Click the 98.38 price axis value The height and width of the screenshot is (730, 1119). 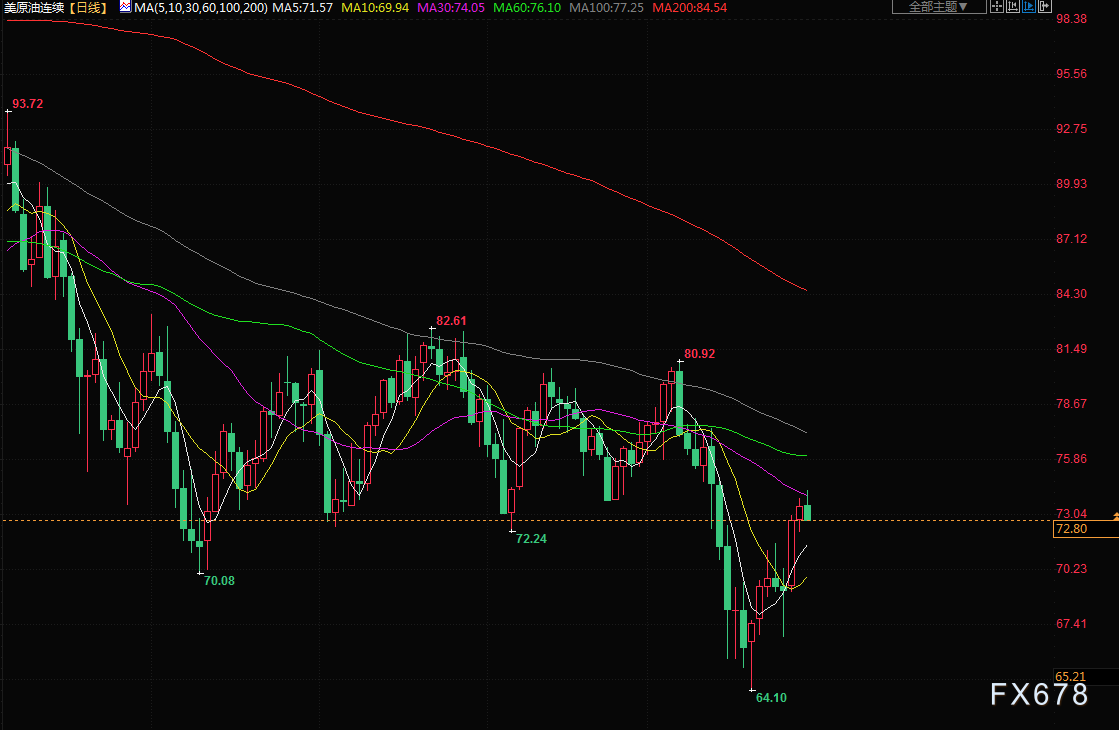point(1071,19)
